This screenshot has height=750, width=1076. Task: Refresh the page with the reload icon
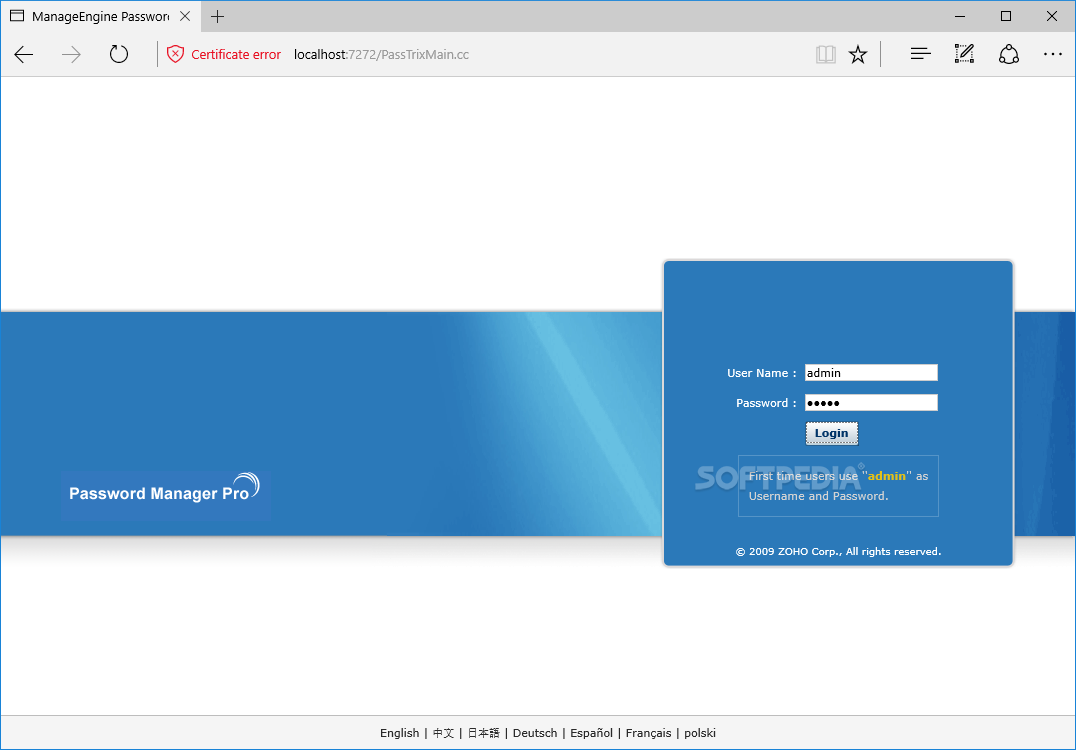119,54
